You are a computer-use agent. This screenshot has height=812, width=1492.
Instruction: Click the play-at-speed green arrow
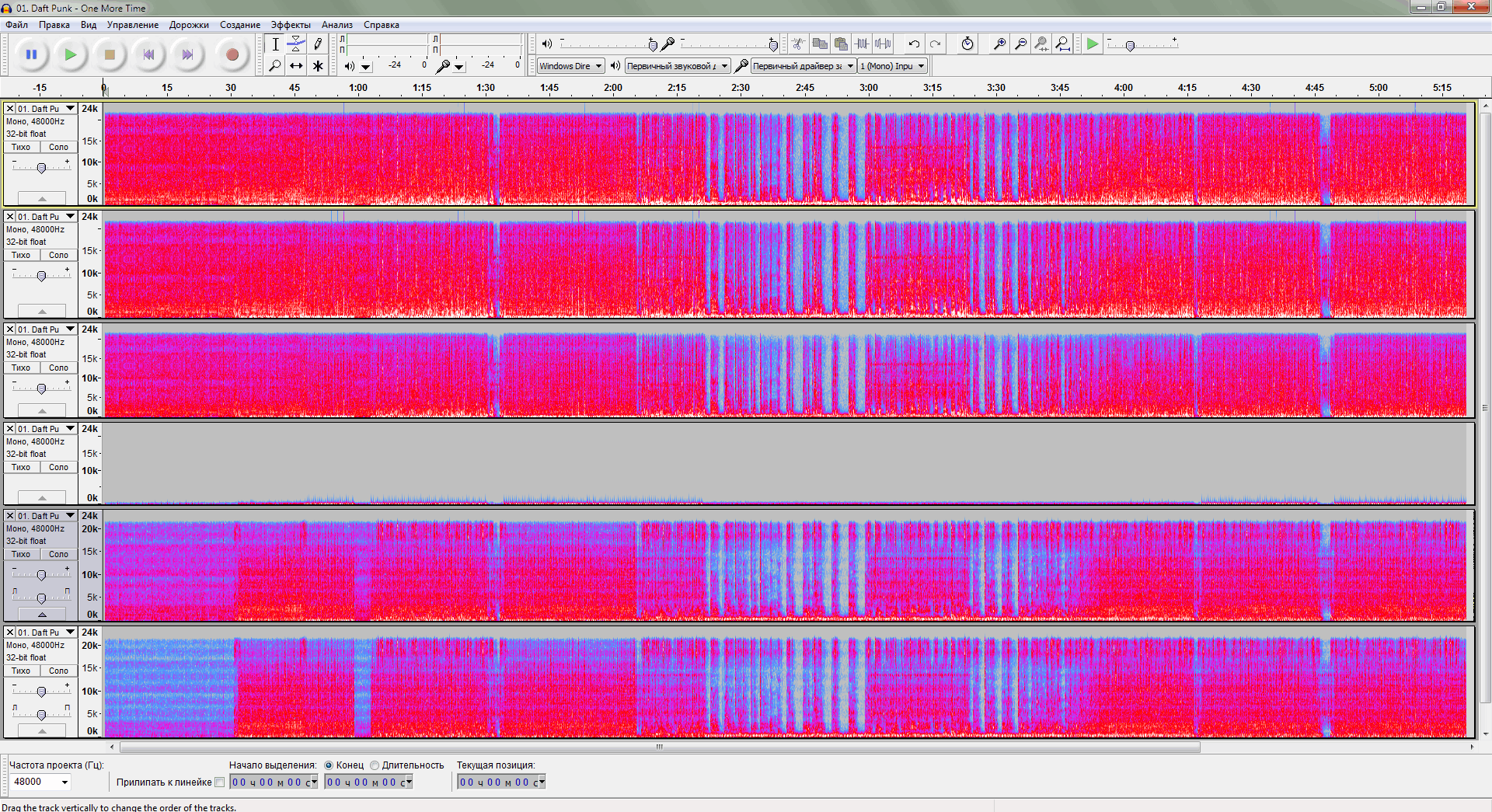(x=1093, y=44)
